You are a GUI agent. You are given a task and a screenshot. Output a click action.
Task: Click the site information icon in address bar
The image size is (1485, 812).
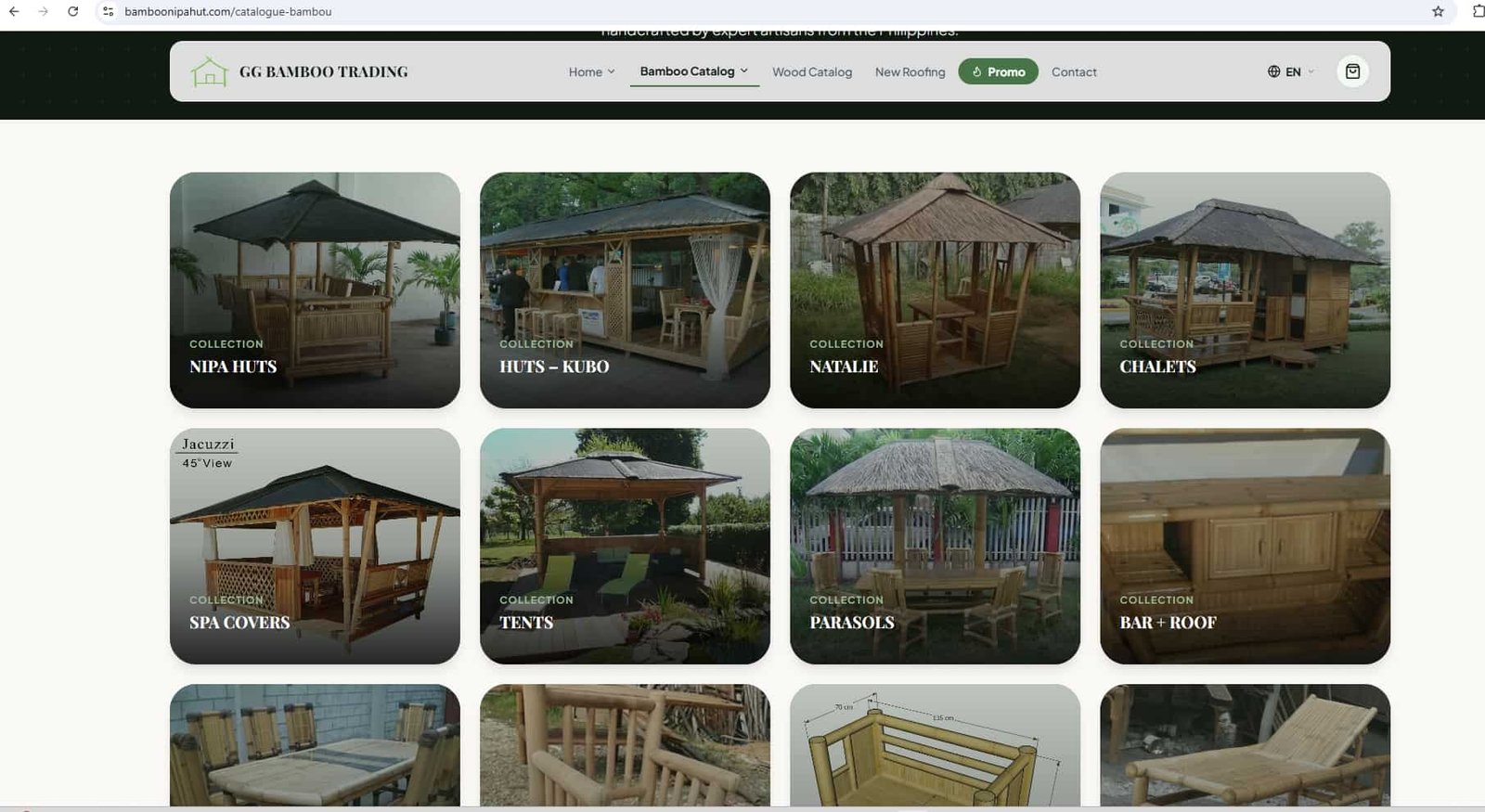click(109, 11)
